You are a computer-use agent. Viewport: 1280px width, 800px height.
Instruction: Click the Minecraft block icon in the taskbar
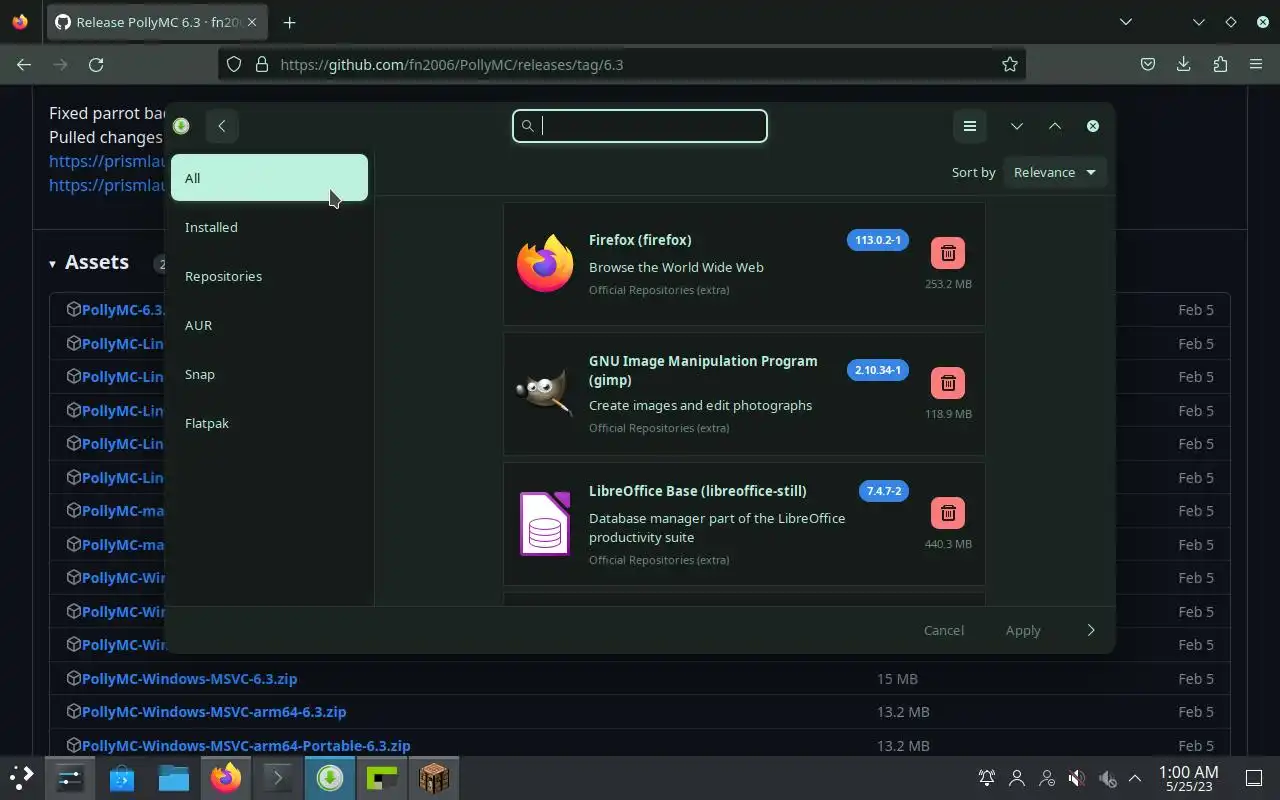pyautogui.click(x=434, y=777)
